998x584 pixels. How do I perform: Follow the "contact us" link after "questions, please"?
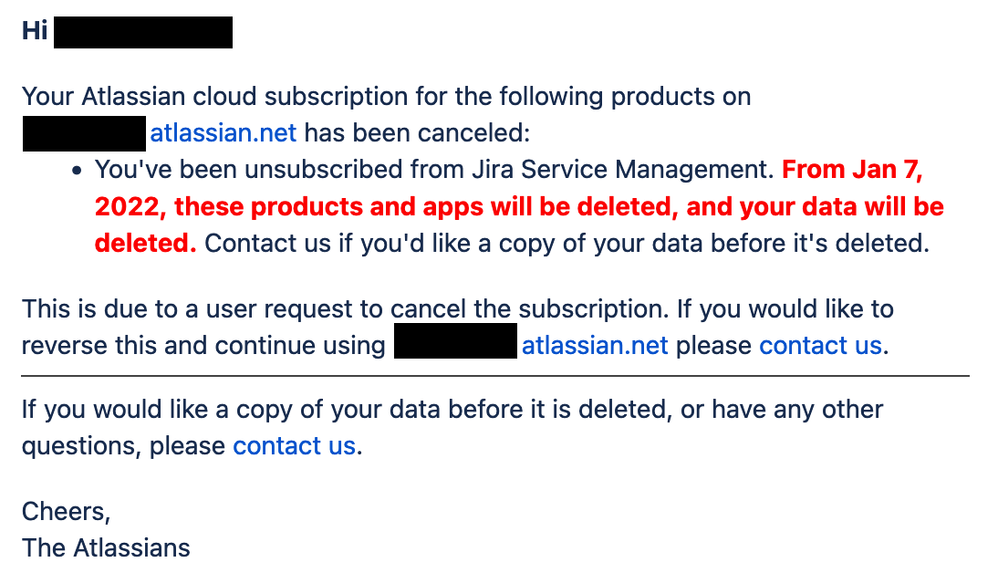[294, 446]
